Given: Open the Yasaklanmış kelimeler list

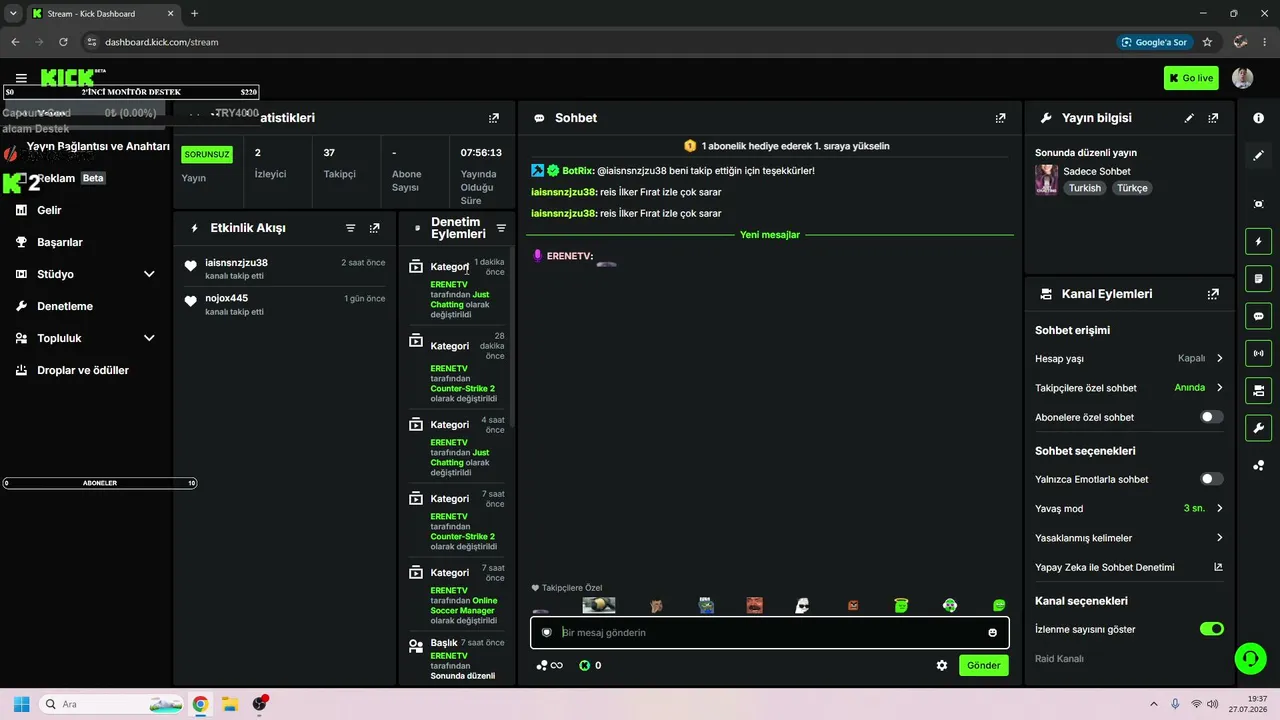Looking at the screenshot, I should [1129, 538].
